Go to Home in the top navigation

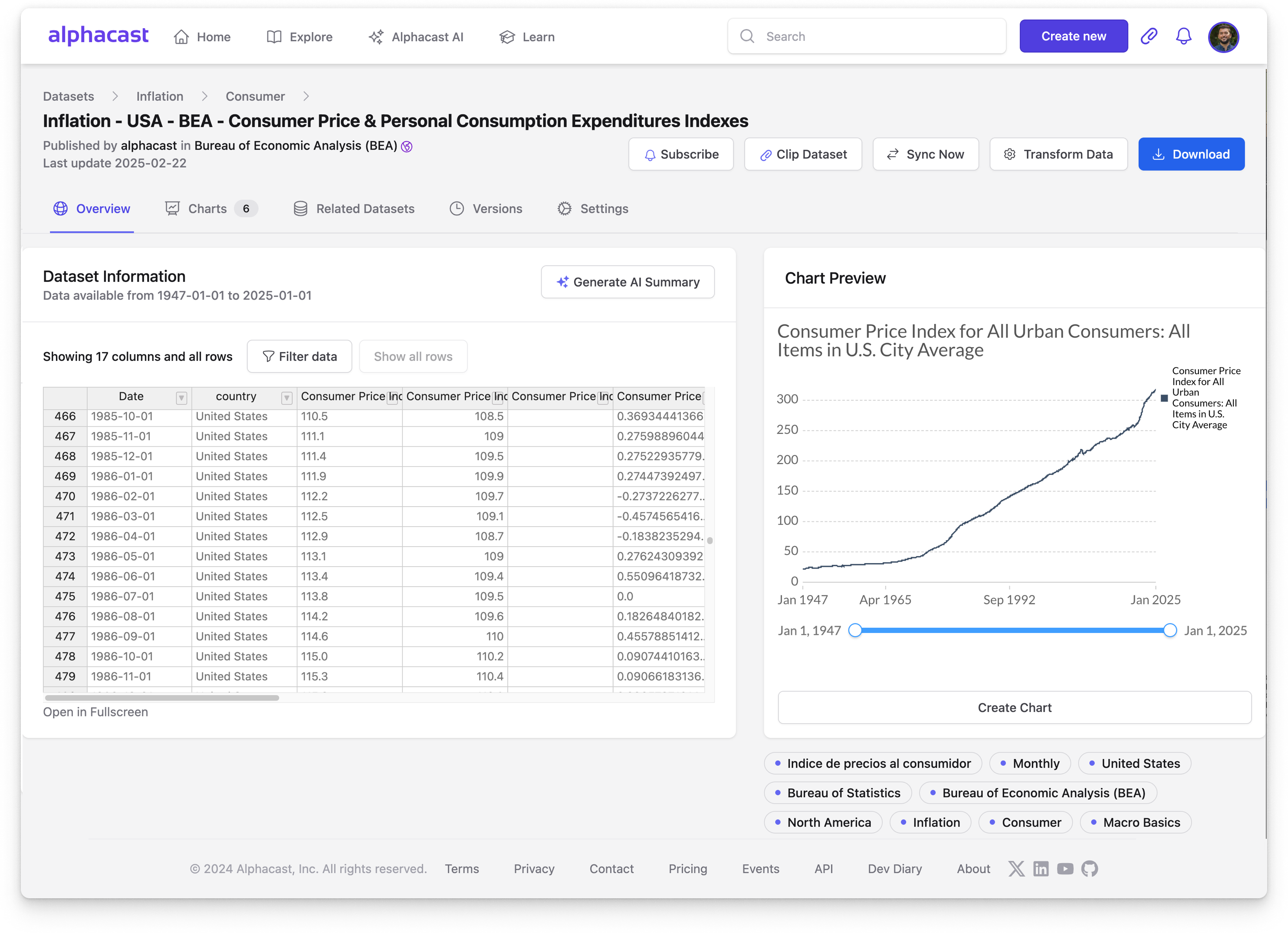pyautogui.click(x=202, y=37)
